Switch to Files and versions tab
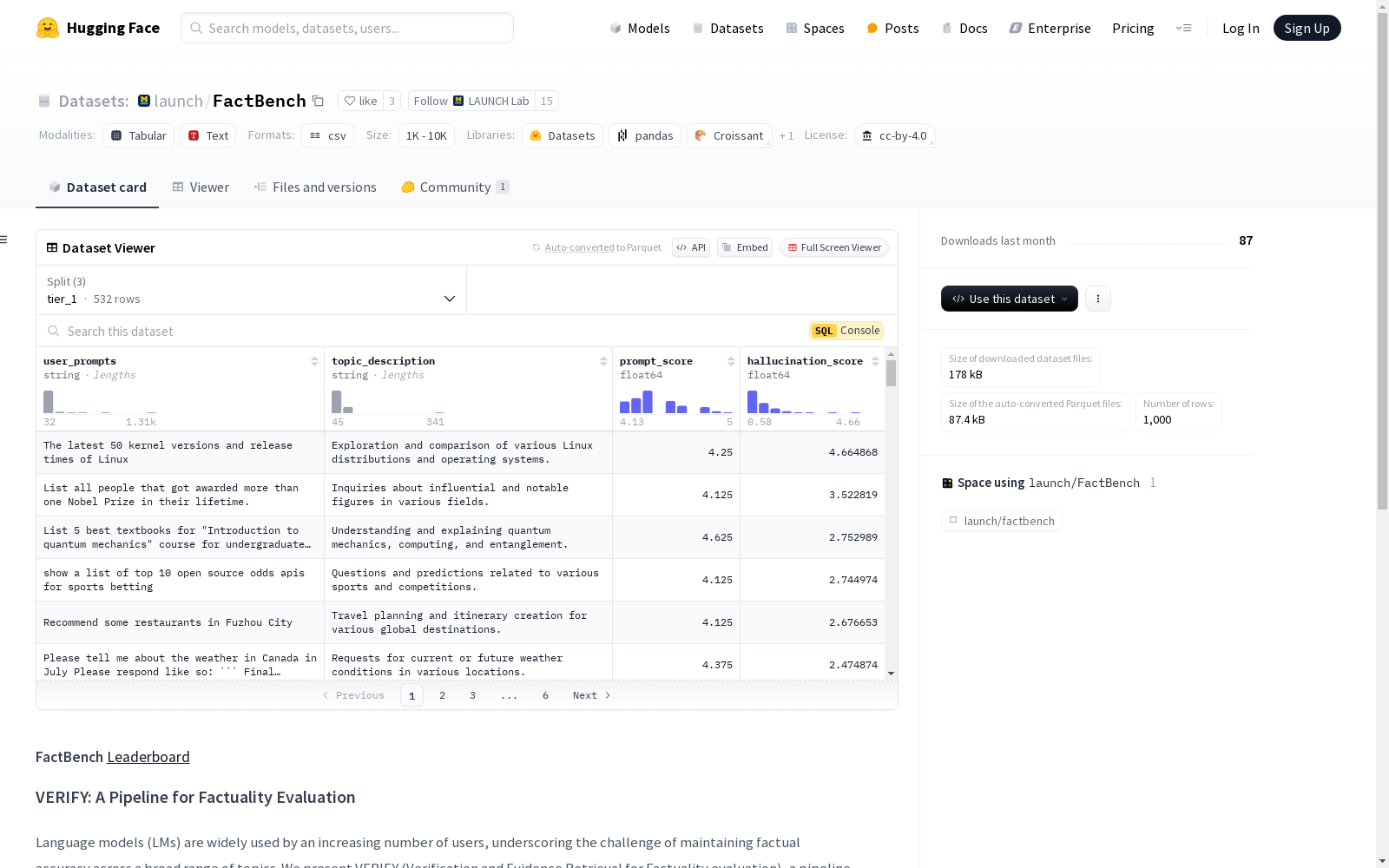1389x868 pixels. [315, 187]
